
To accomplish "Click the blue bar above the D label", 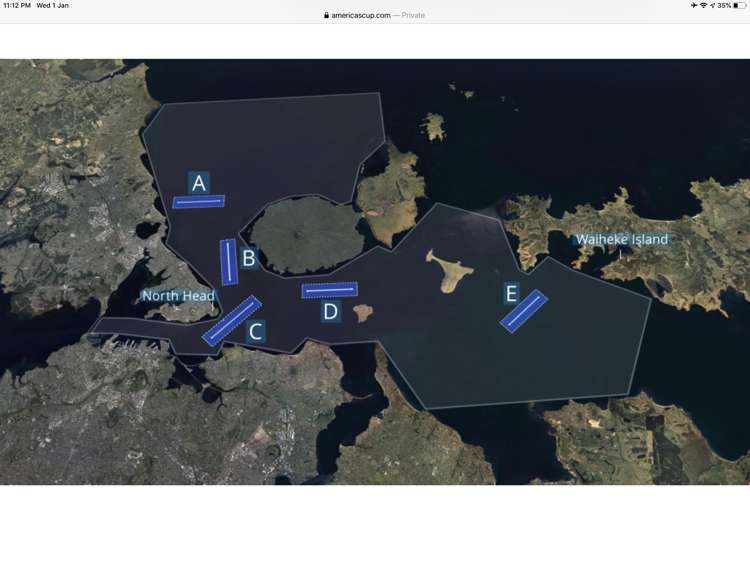I will coord(329,291).
